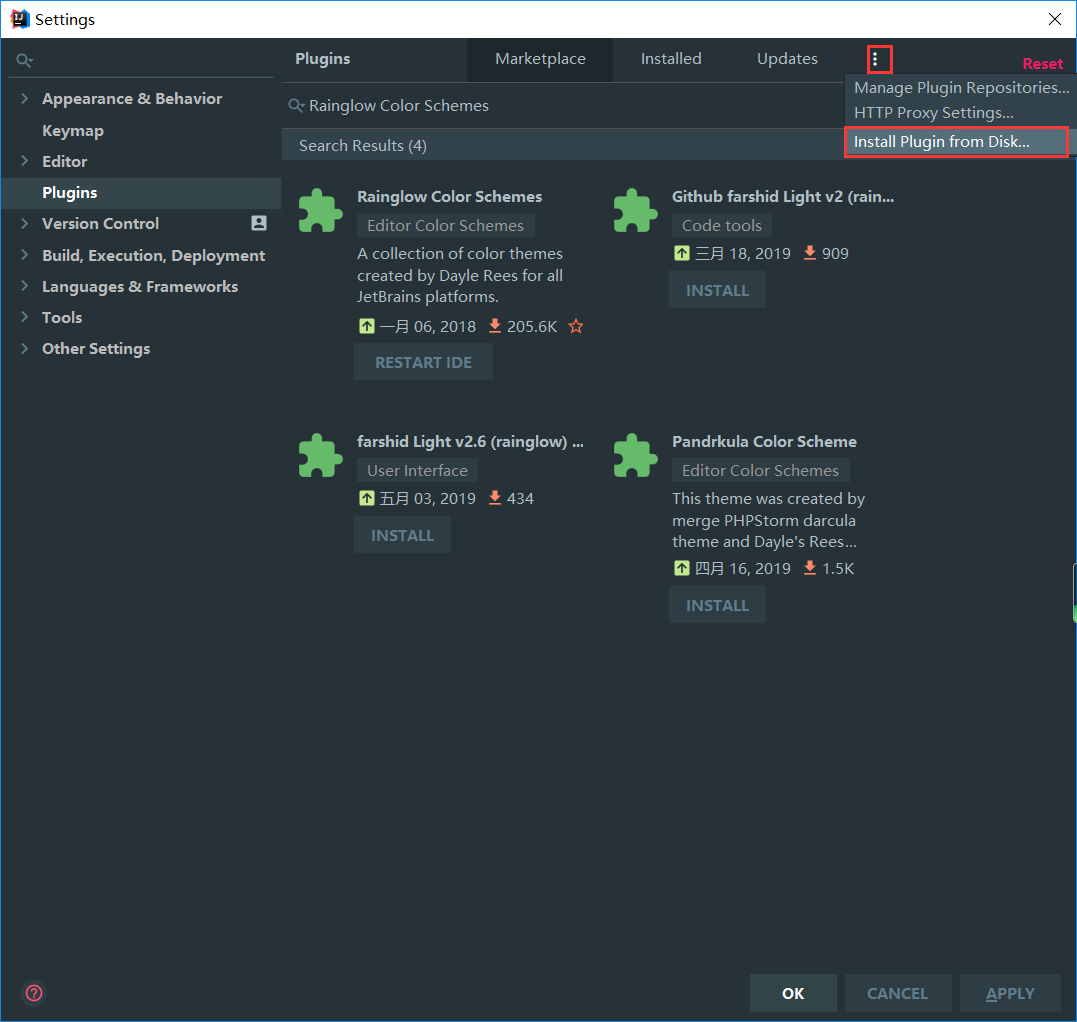This screenshot has height=1022, width=1077.
Task: Click the Reset link
Action: click(1042, 64)
